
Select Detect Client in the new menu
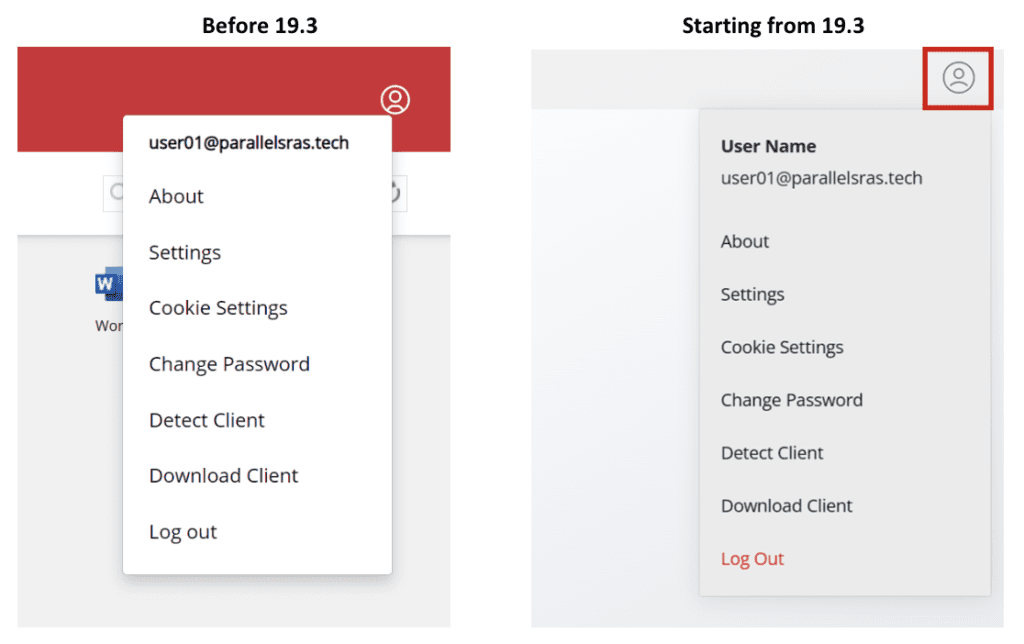point(771,453)
